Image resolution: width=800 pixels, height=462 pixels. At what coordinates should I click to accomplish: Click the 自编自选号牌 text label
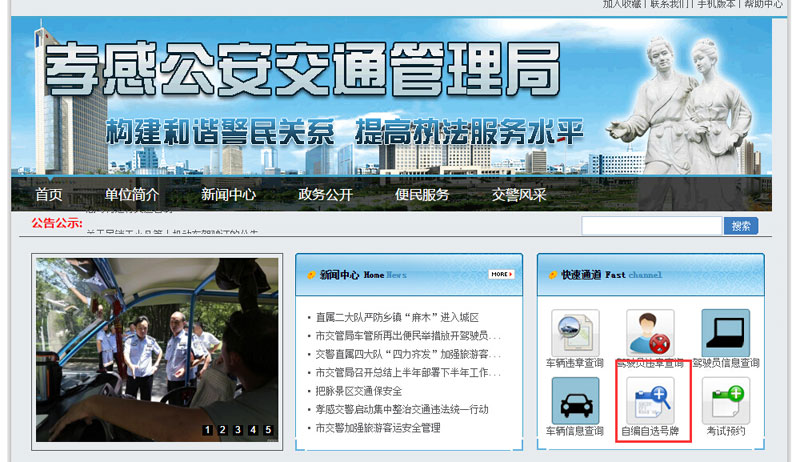650,431
